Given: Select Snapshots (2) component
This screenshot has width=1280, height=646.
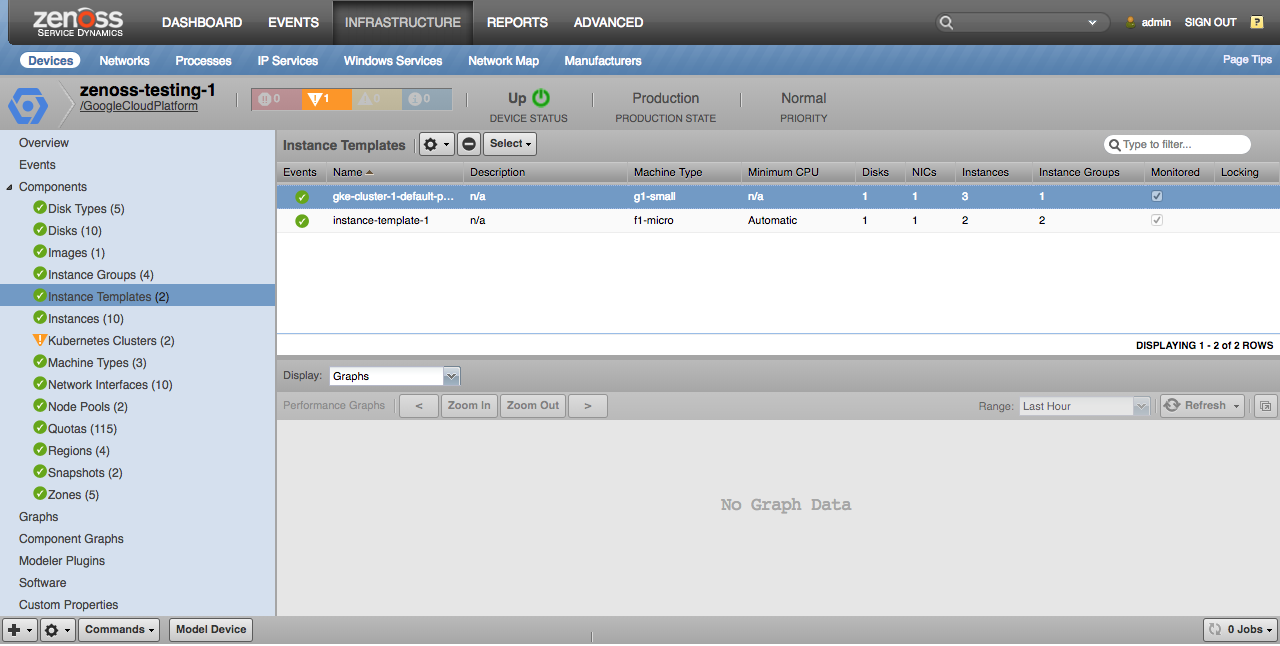Looking at the screenshot, I should 85,473.
